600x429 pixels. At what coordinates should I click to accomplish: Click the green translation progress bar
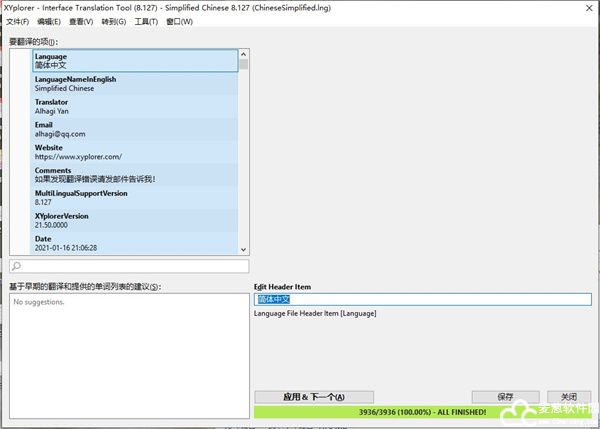point(422,412)
